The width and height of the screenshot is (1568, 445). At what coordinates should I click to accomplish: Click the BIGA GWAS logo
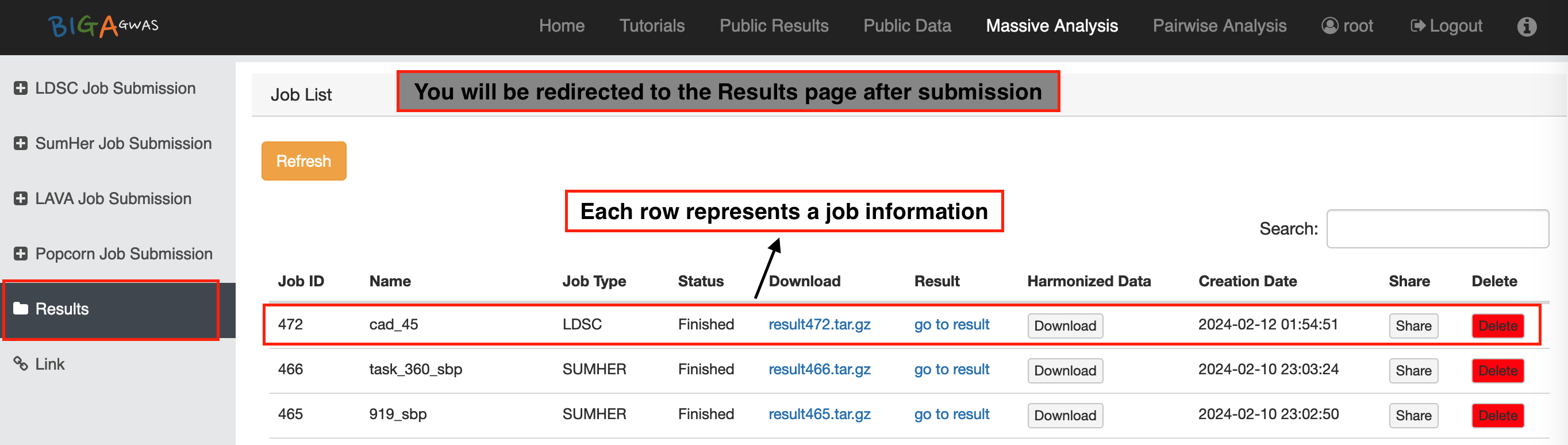[x=103, y=25]
